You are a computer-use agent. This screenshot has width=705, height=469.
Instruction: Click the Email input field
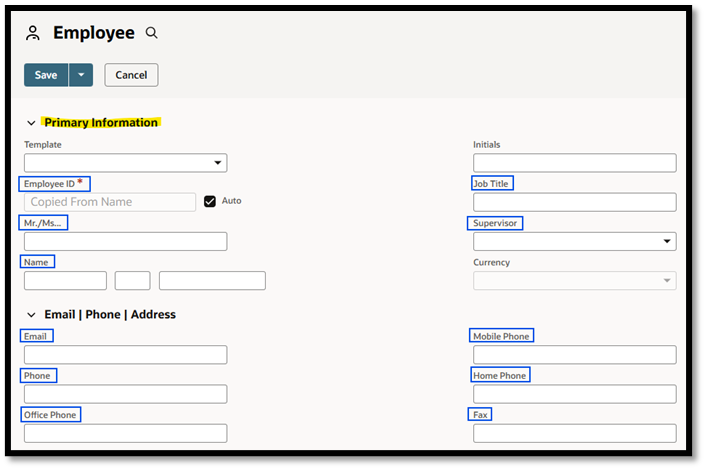[125, 355]
